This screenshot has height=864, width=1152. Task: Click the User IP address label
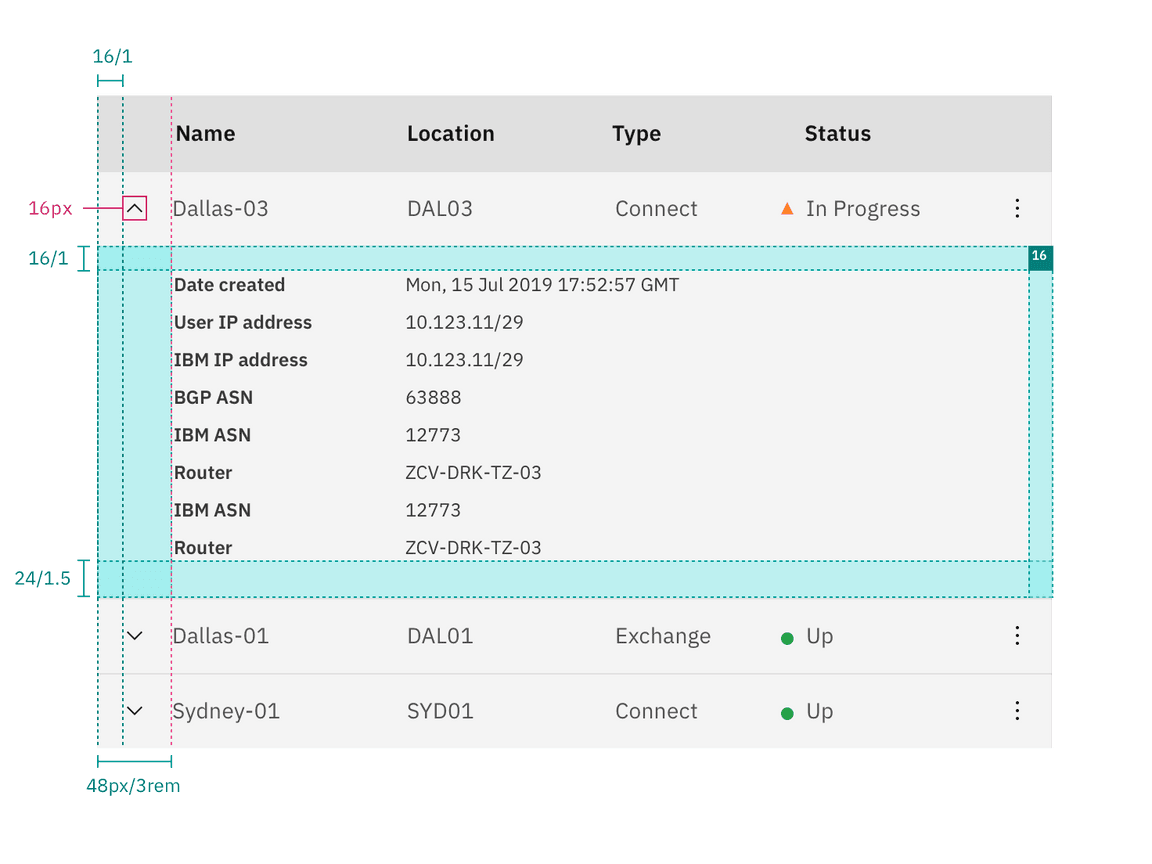(242, 323)
